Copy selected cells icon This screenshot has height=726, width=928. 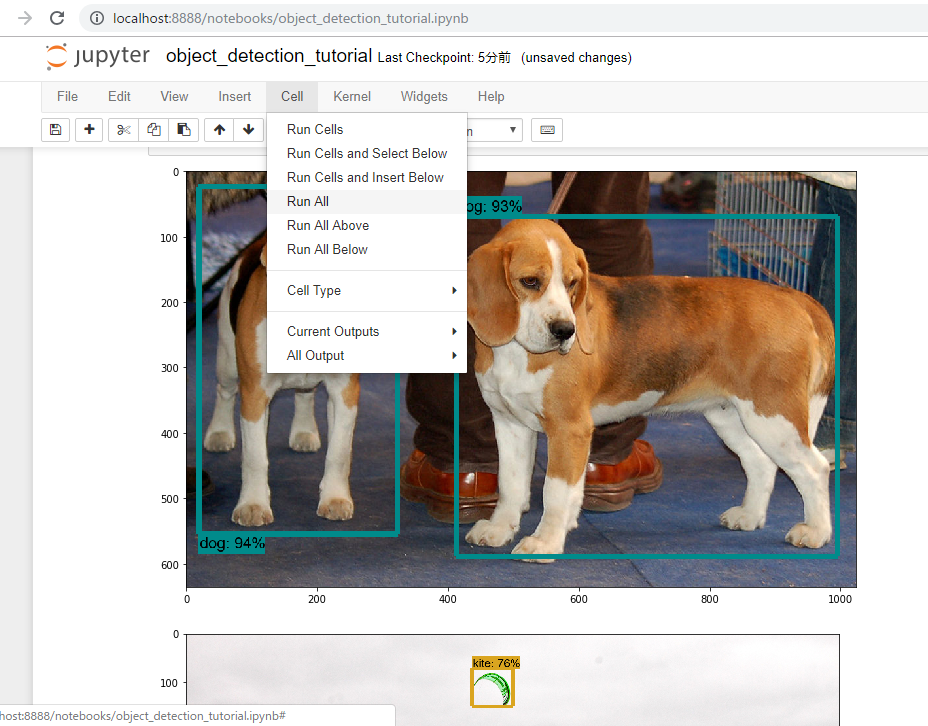tap(153, 129)
